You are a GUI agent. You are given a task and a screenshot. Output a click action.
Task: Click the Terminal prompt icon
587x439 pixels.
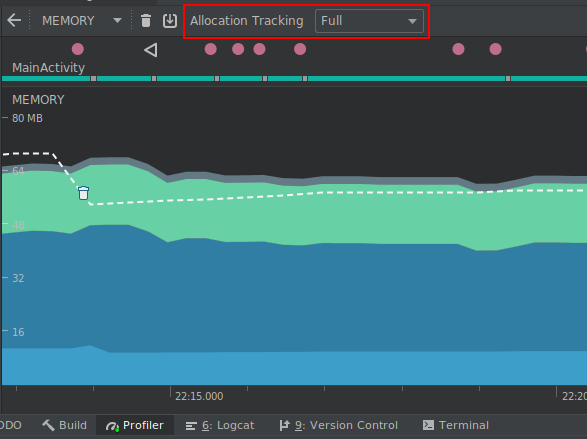pyautogui.click(x=428, y=425)
